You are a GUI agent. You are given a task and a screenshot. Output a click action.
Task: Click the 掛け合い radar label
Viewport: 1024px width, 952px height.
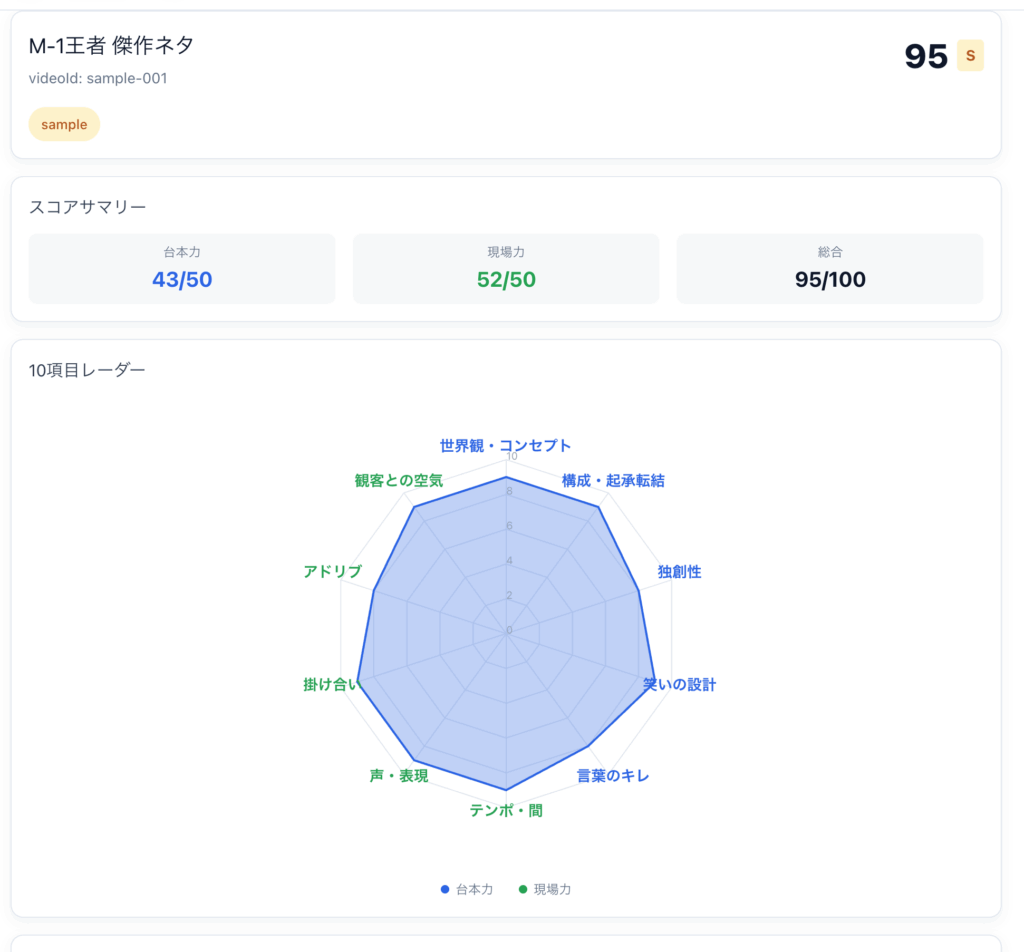click(x=331, y=685)
